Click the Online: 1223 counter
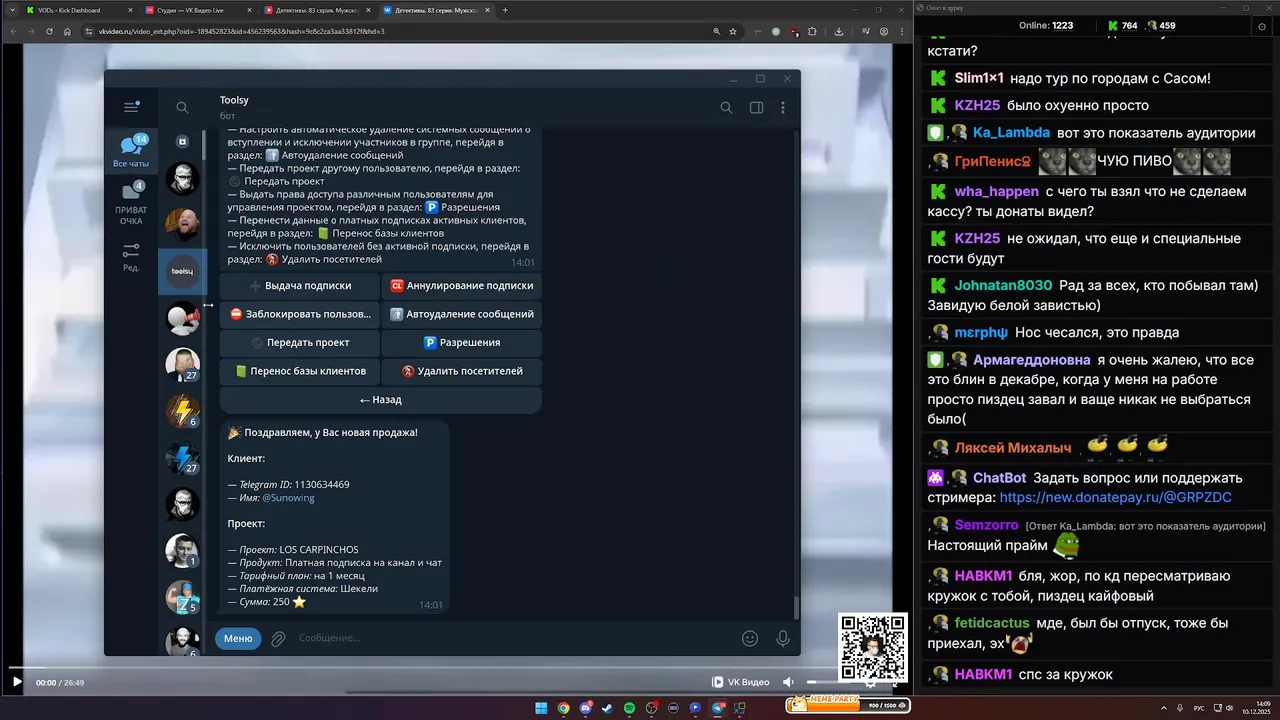This screenshot has height=720, width=1280. click(1046, 25)
